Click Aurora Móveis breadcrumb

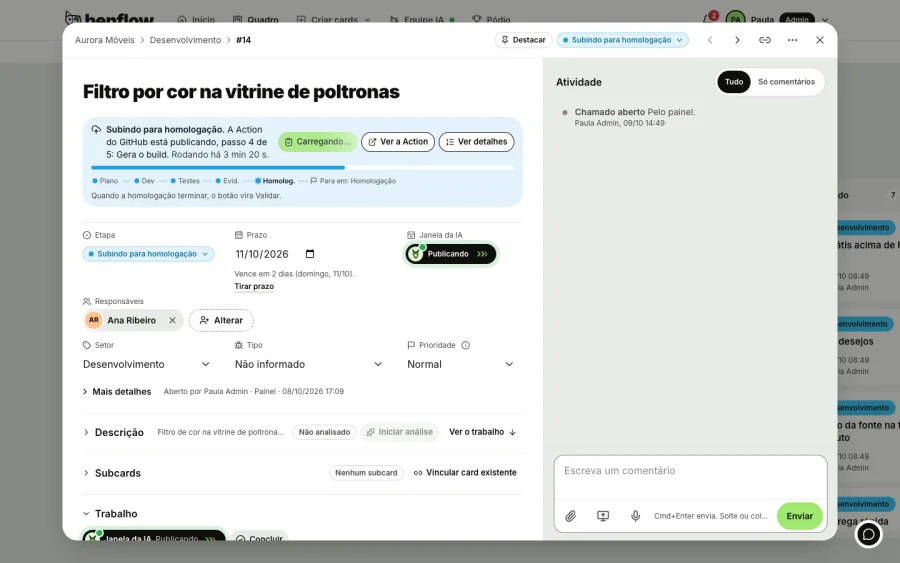point(104,40)
